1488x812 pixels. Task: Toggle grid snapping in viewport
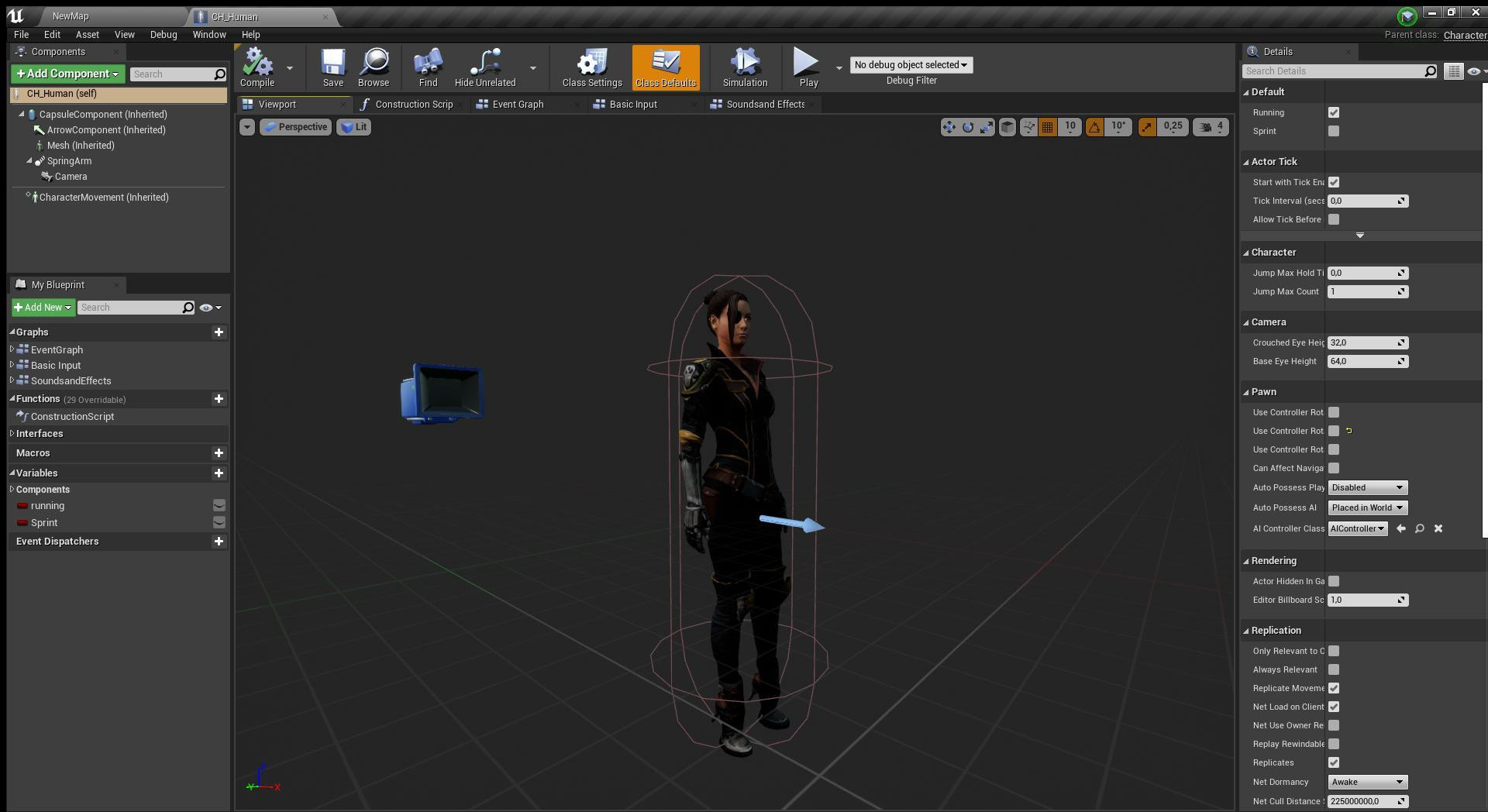pos(1047,127)
